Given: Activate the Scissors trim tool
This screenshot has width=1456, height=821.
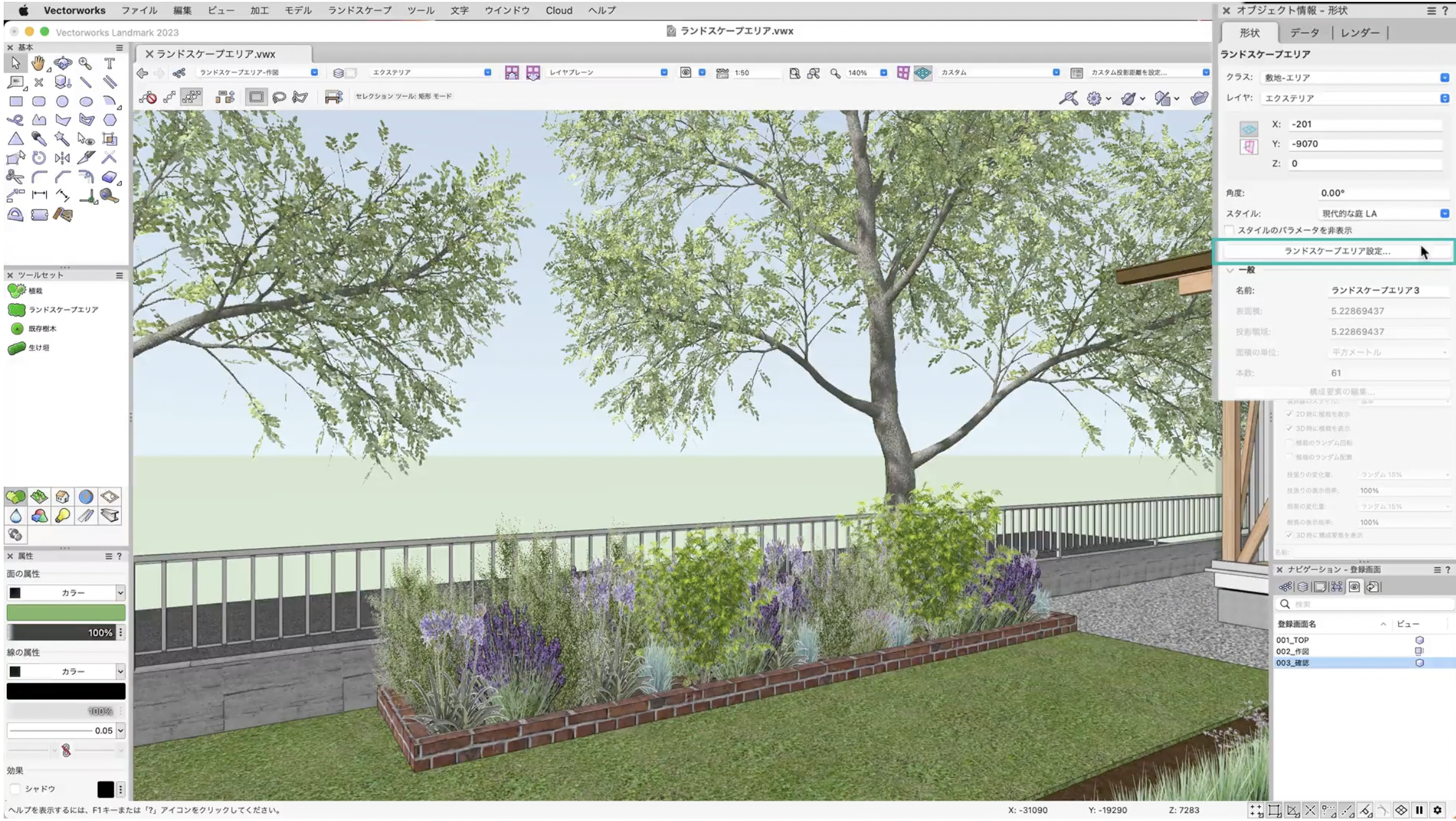Looking at the screenshot, I should pyautogui.click(x=15, y=177).
